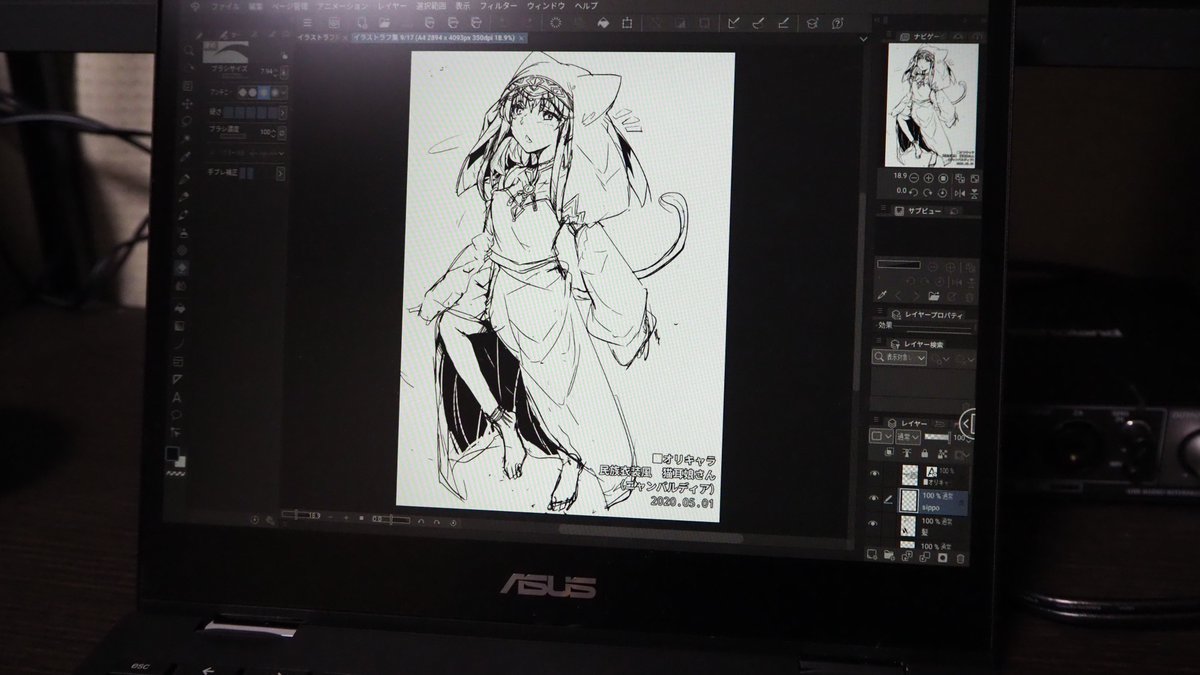Click the Clear outside selection icon

pos(578,23)
